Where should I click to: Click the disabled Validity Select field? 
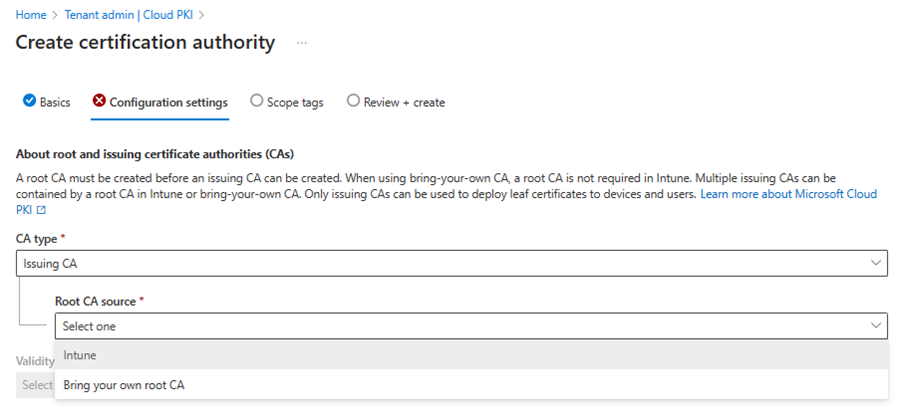35,385
